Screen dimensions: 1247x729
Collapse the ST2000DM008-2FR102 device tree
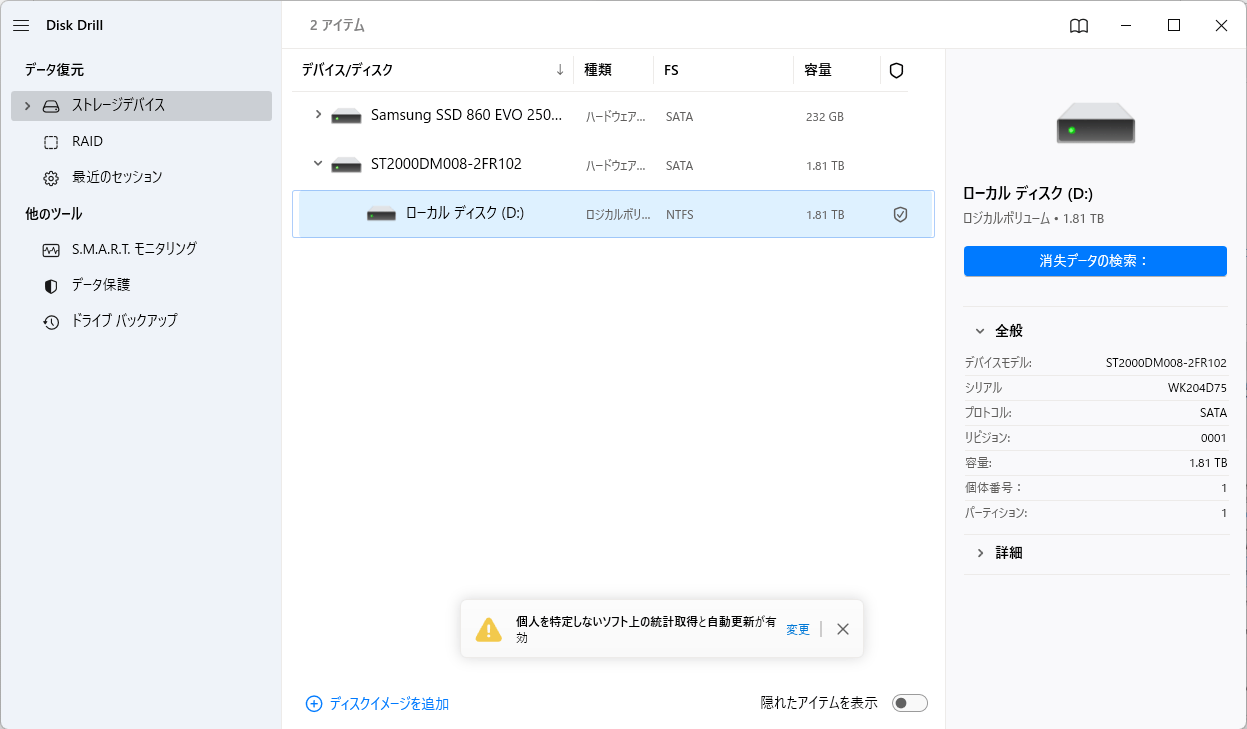point(318,163)
